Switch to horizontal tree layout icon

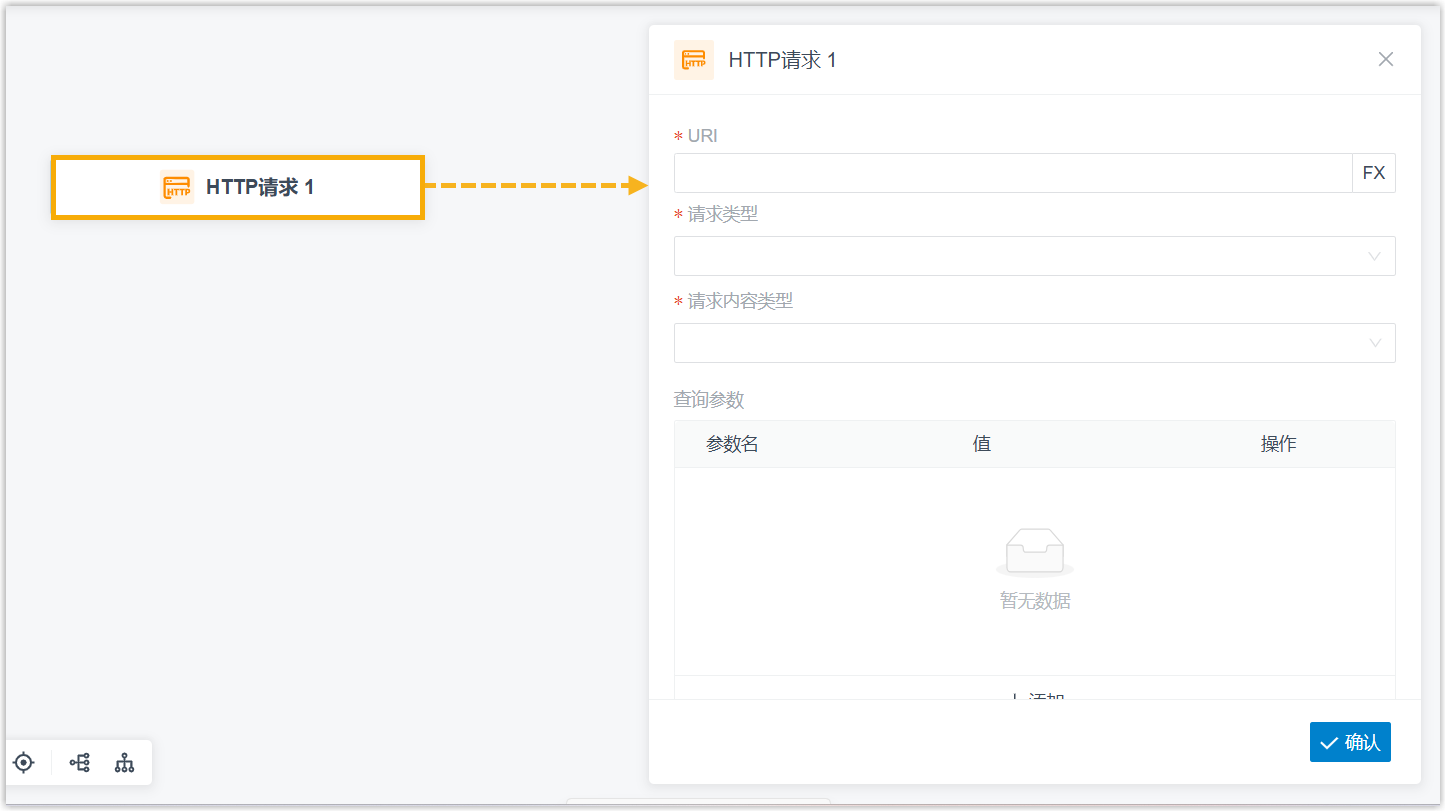[x=79, y=763]
